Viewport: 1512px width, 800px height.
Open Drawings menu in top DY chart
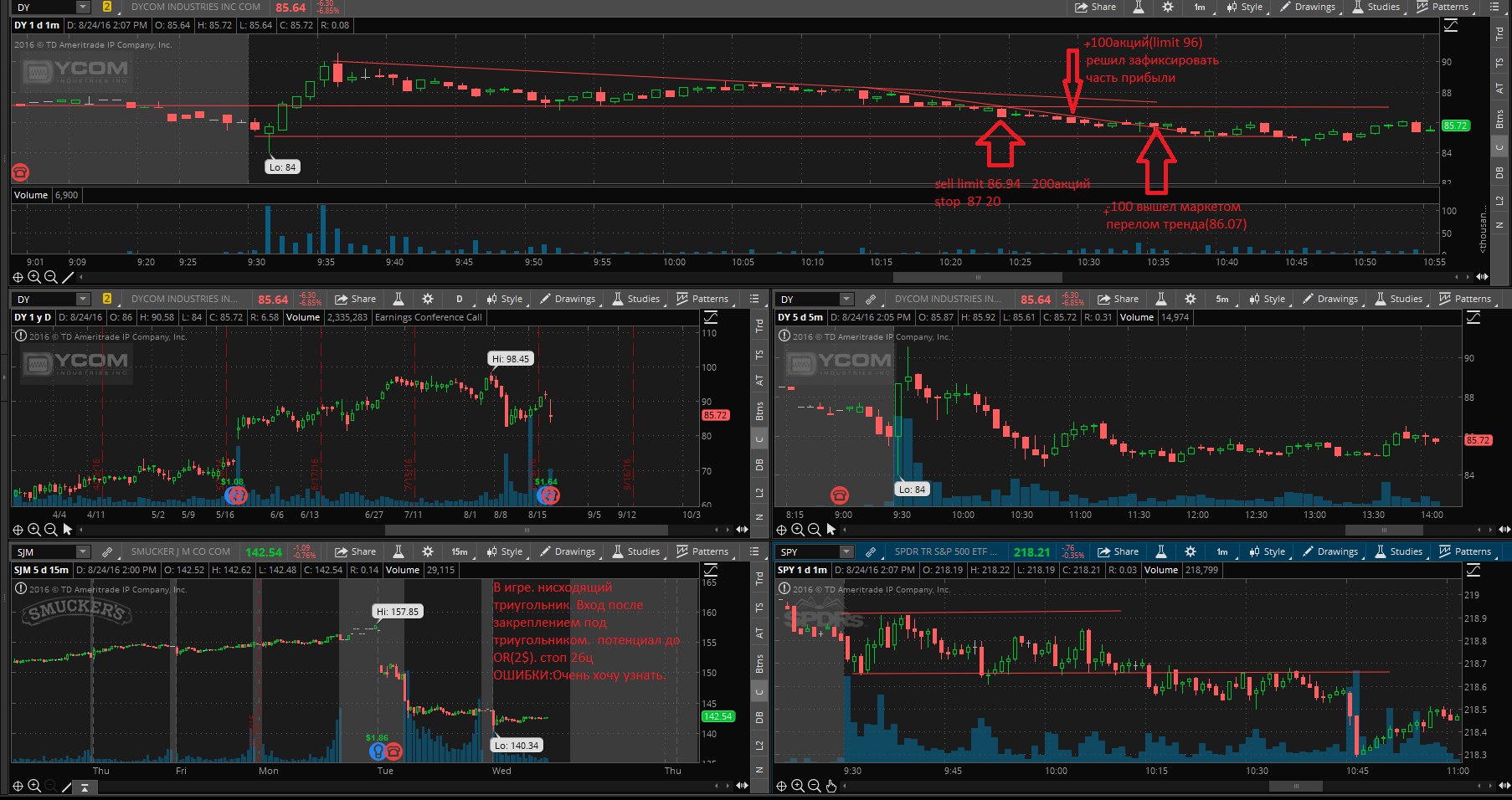pos(1308,7)
